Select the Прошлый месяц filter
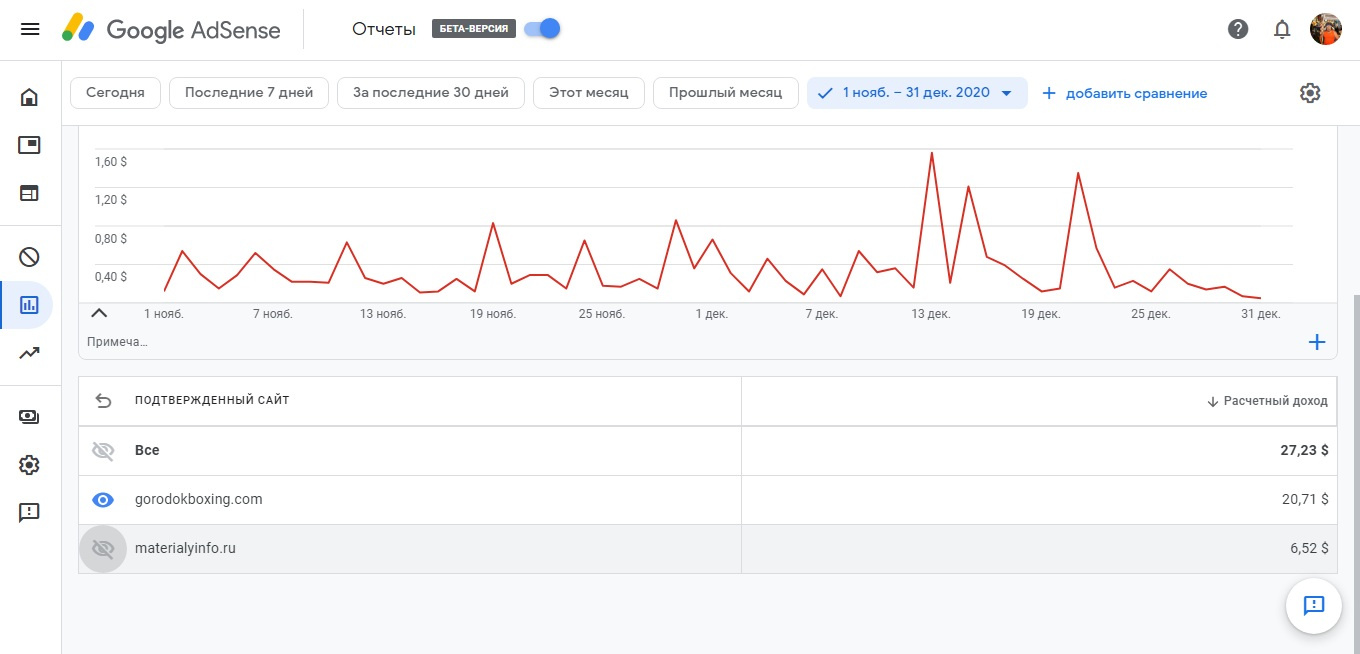1360x654 pixels. pyautogui.click(x=725, y=93)
